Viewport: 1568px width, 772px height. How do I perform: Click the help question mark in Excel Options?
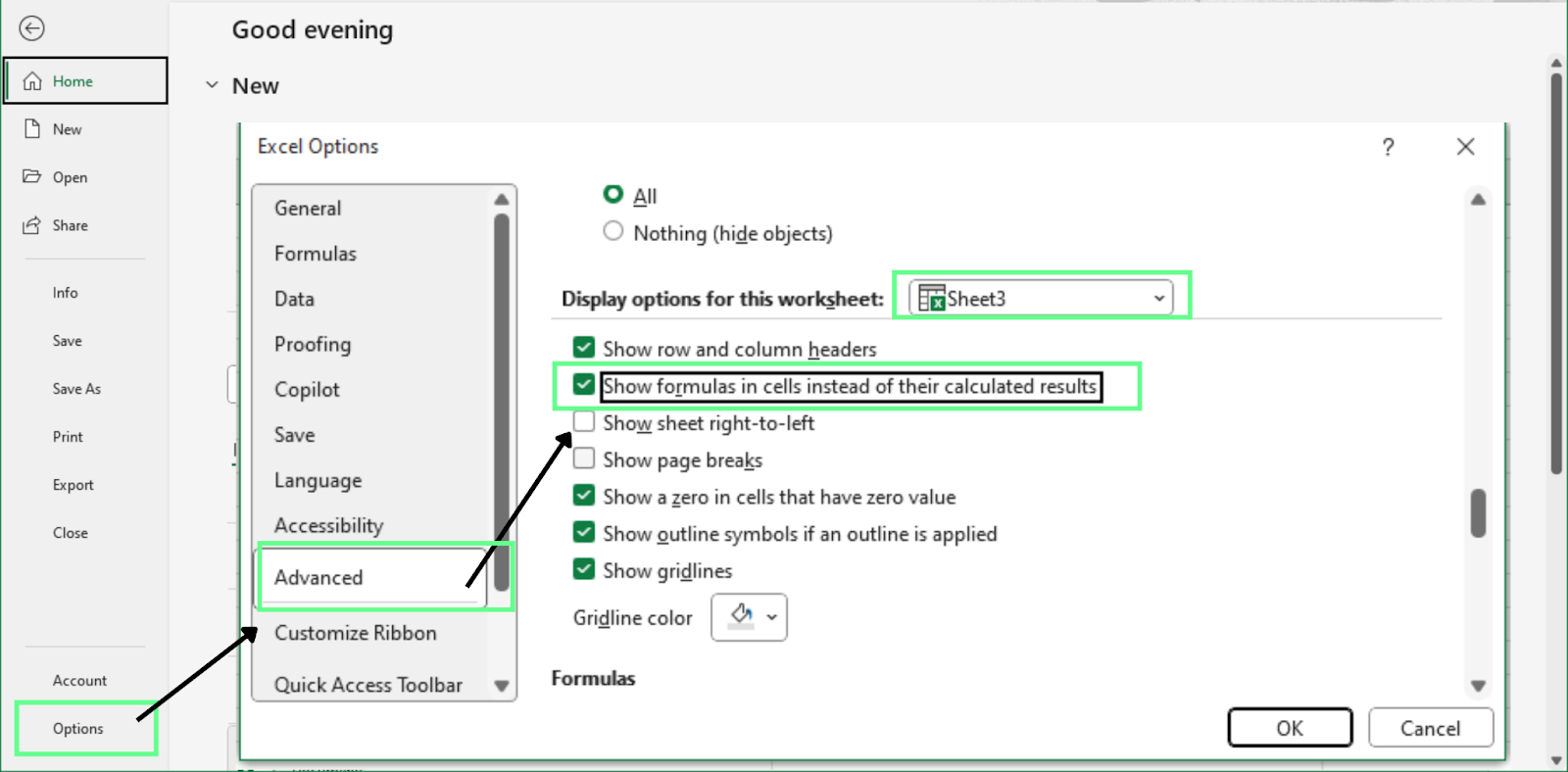[1388, 147]
